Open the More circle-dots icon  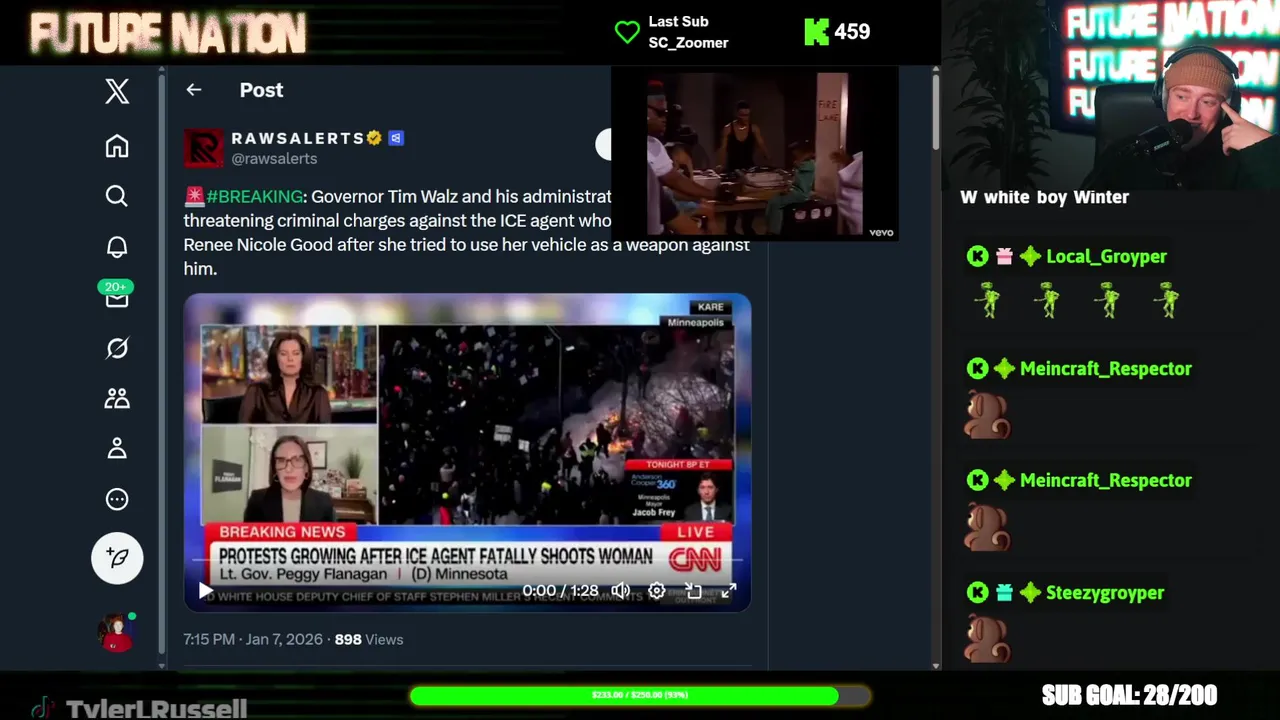click(117, 499)
